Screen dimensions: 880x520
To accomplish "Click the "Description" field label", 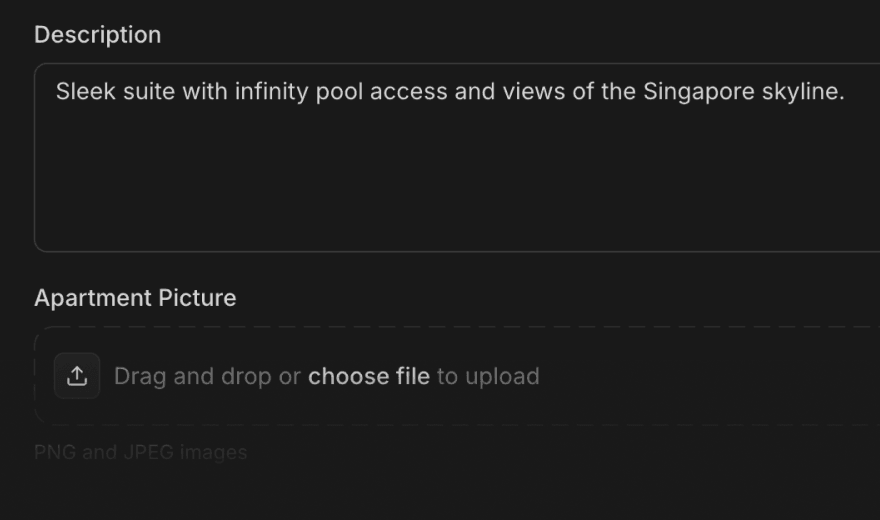I will (97, 34).
